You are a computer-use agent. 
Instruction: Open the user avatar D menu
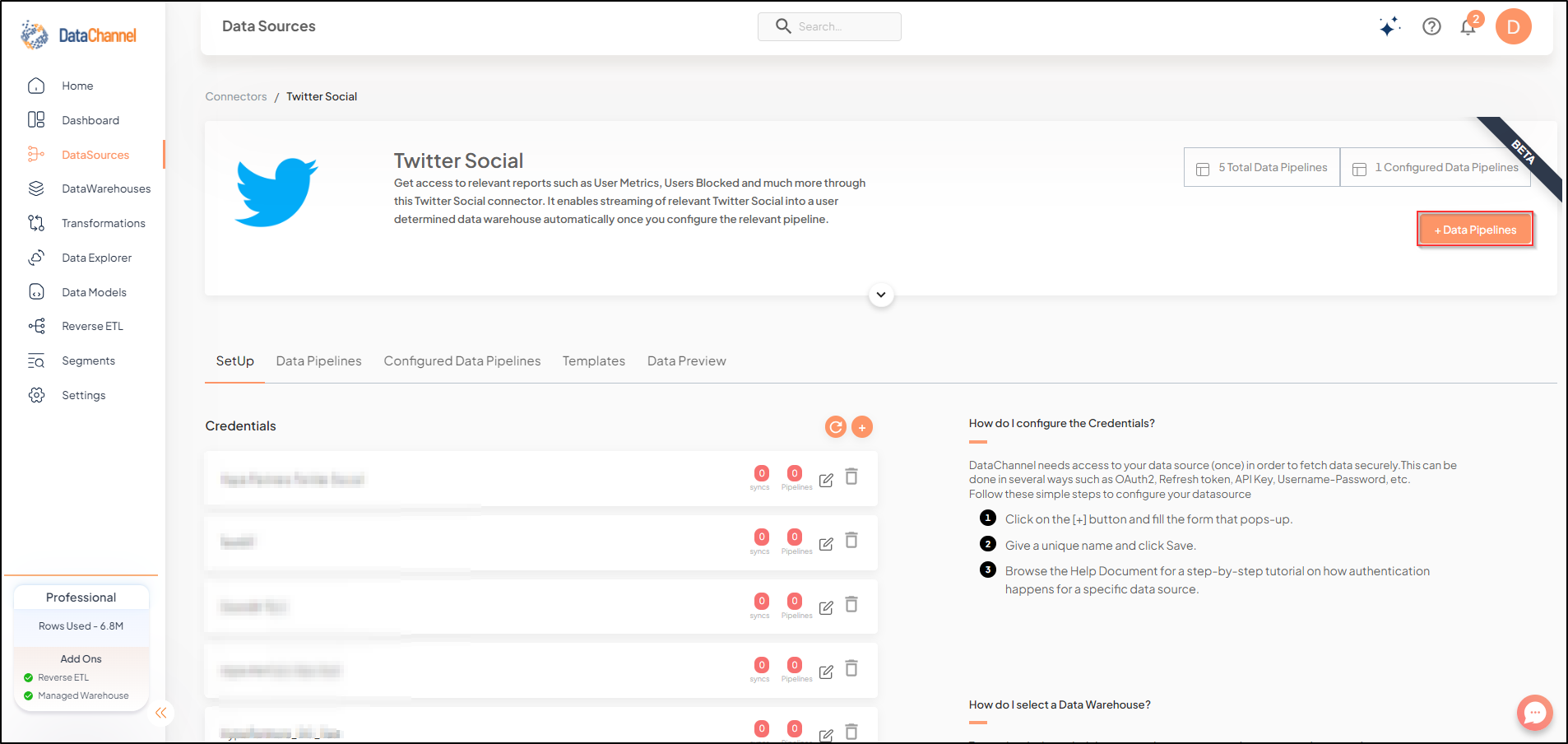pyautogui.click(x=1514, y=26)
